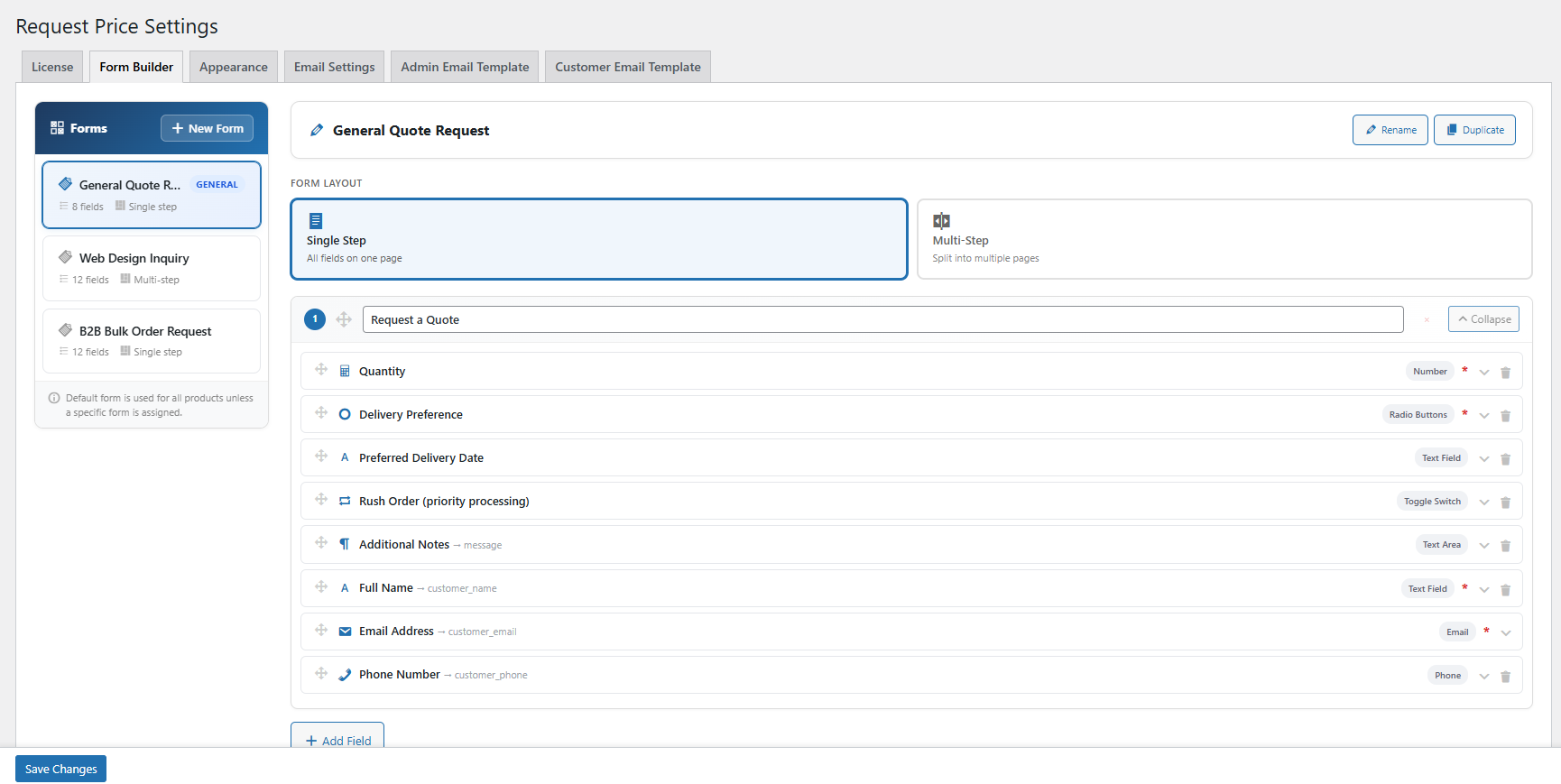
Task: Click the Request a Quote title input
Action: [x=882, y=319]
